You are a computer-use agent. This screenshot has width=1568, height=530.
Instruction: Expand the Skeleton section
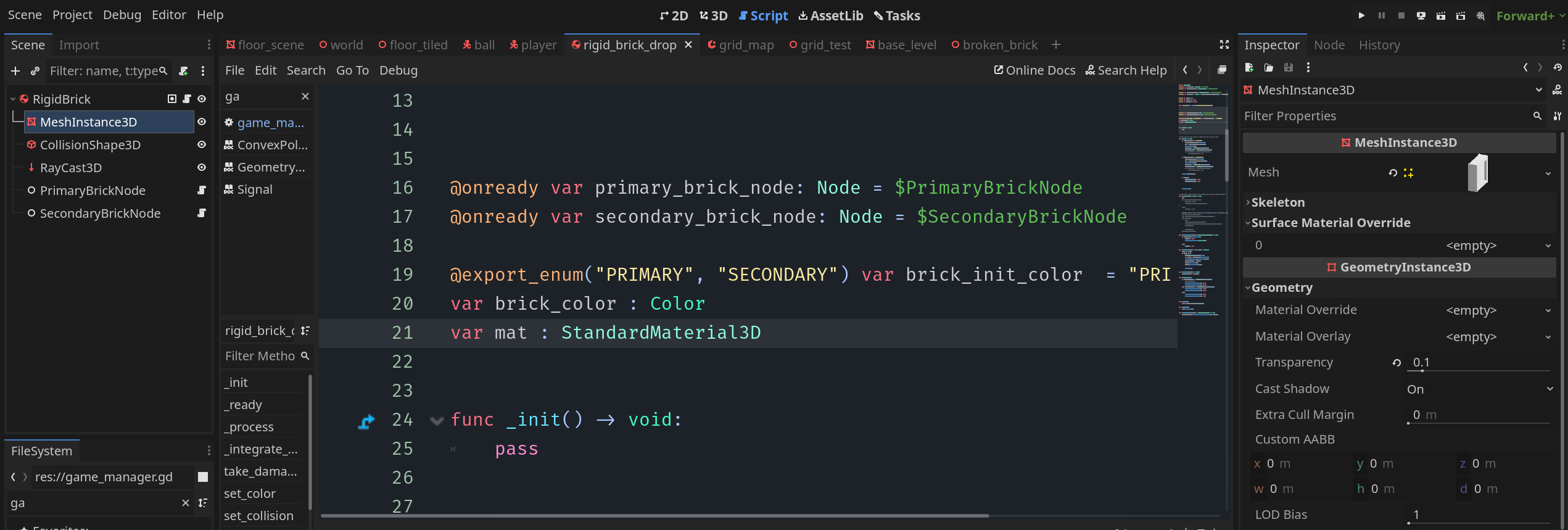[x=1399, y=202]
